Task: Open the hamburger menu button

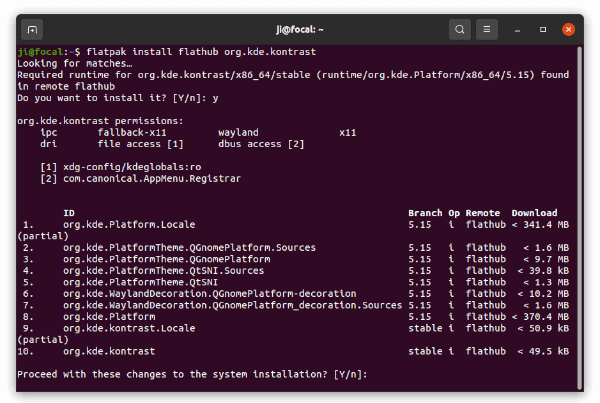Action: pos(487,29)
